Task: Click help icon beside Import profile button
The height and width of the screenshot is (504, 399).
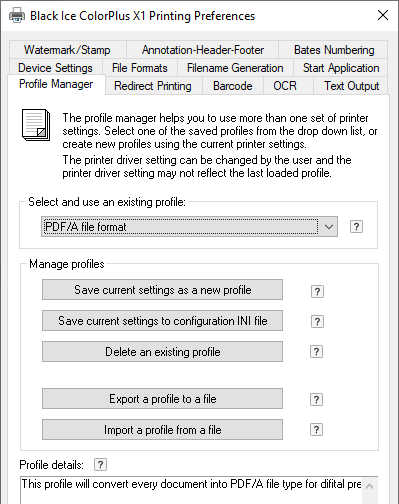Action: coord(316,430)
